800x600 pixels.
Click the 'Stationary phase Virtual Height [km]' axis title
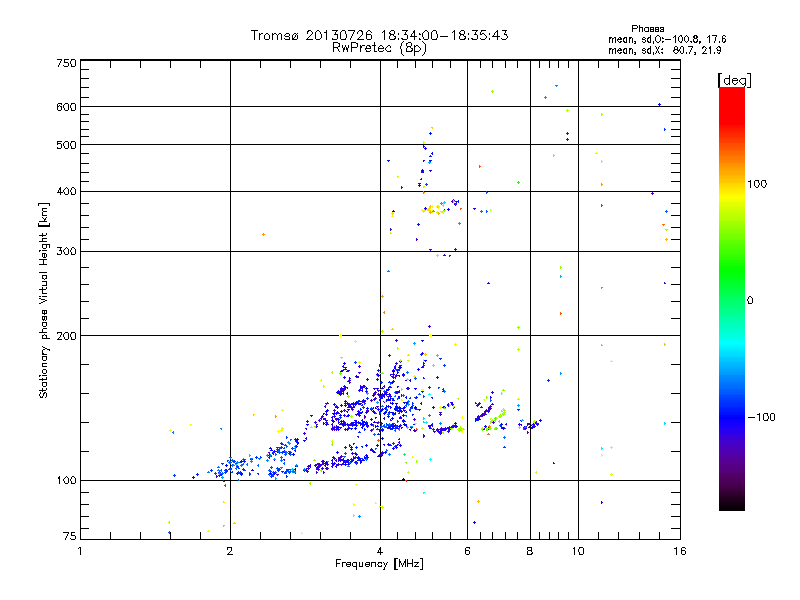(43, 300)
